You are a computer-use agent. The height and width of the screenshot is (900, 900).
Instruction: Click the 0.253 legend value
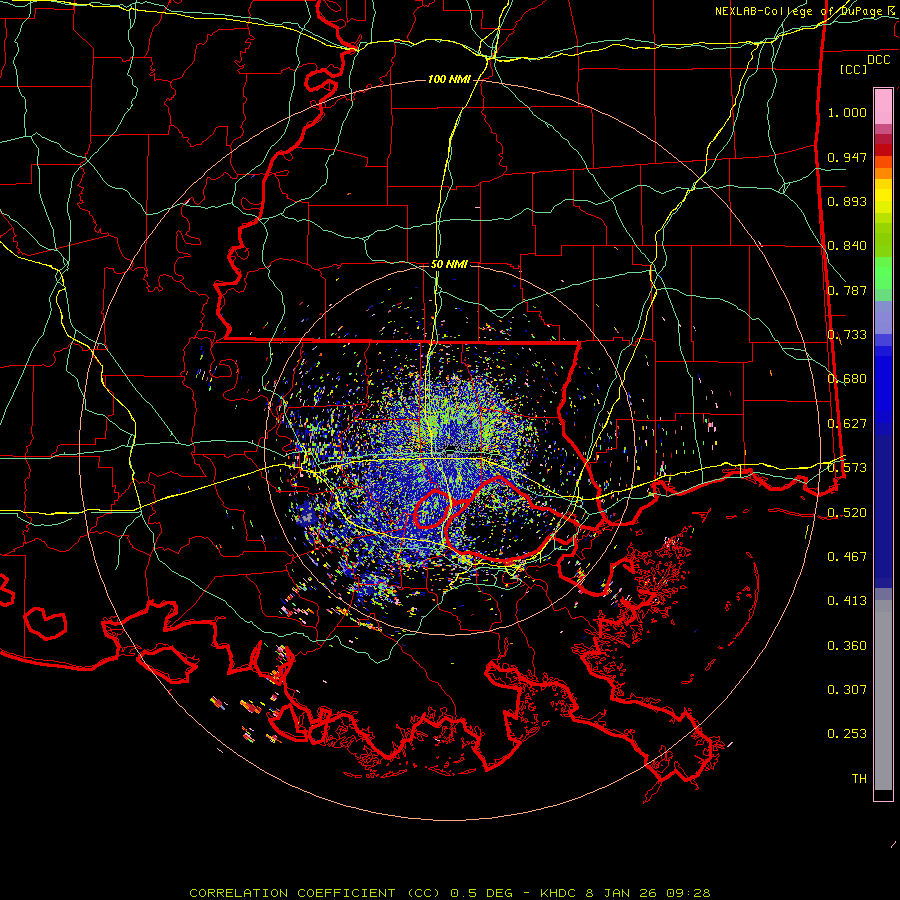click(x=847, y=734)
